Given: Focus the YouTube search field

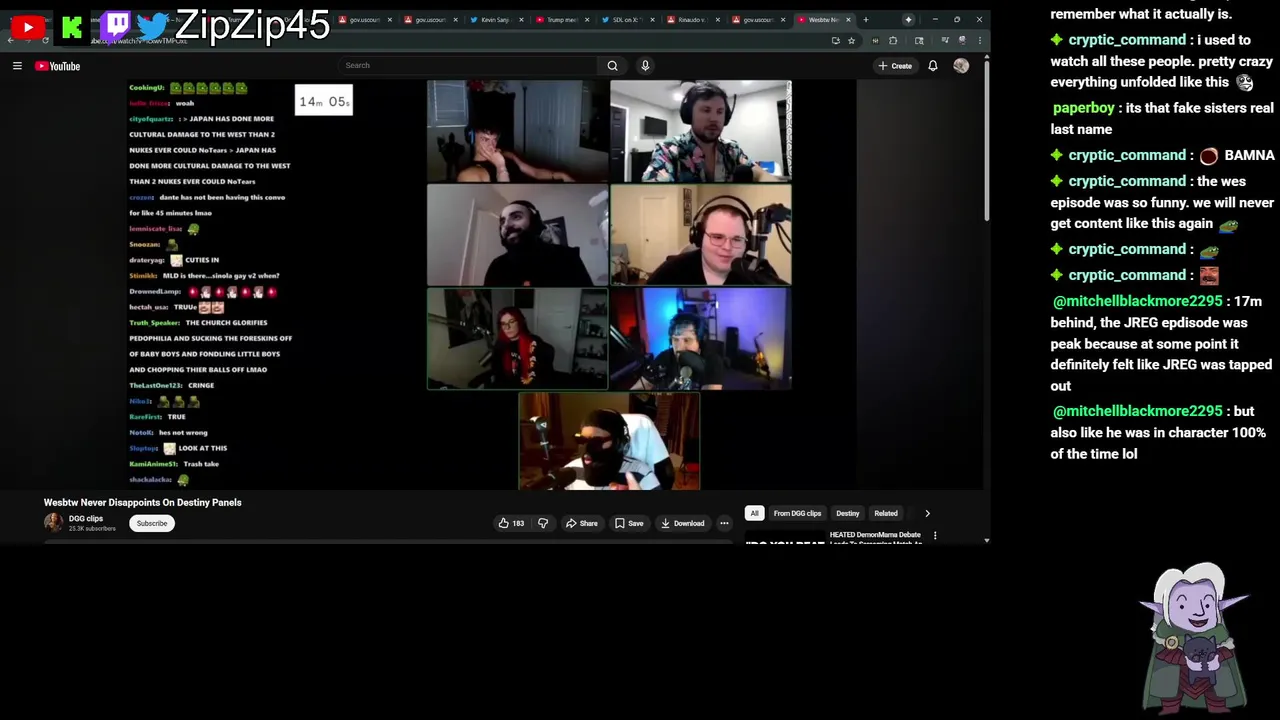Looking at the screenshot, I should [468, 65].
